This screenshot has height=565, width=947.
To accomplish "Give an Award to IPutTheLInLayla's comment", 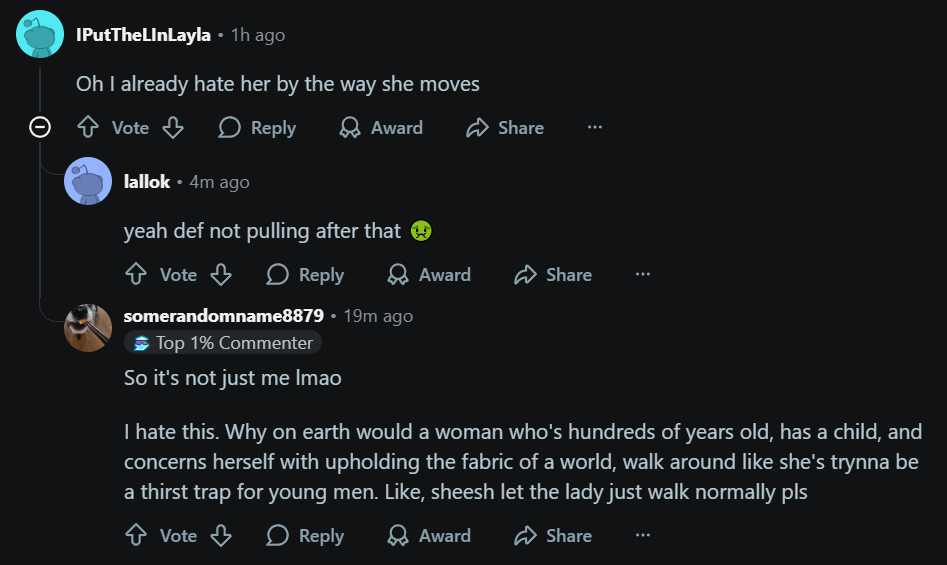I will [x=381, y=128].
